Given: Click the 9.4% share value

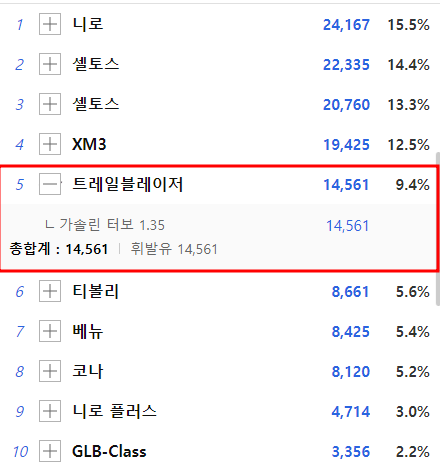Looking at the screenshot, I should point(413,185).
